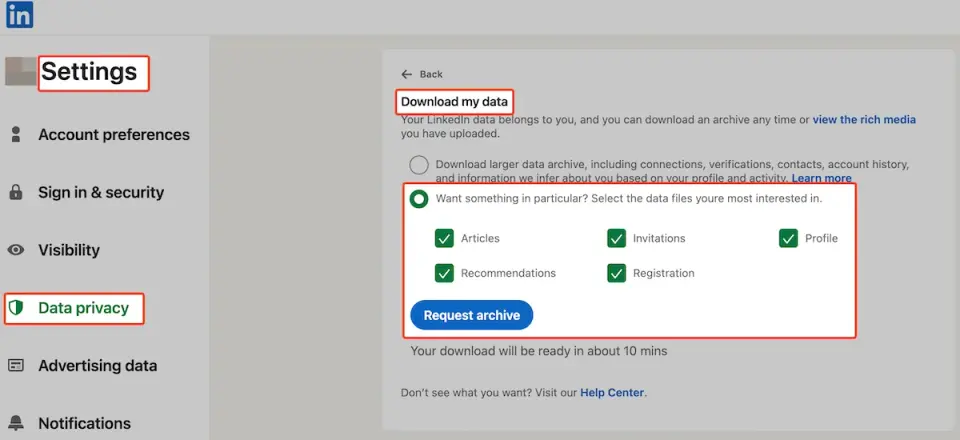Visit the Help Center link
The width and height of the screenshot is (960, 440).
click(612, 393)
